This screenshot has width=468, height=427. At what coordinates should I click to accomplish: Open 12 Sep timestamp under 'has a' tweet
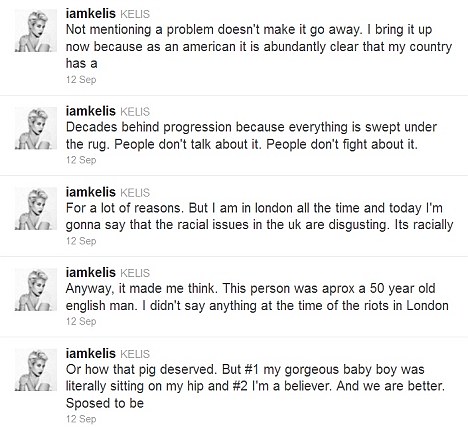pyautogui.click(x=81, y=80)
